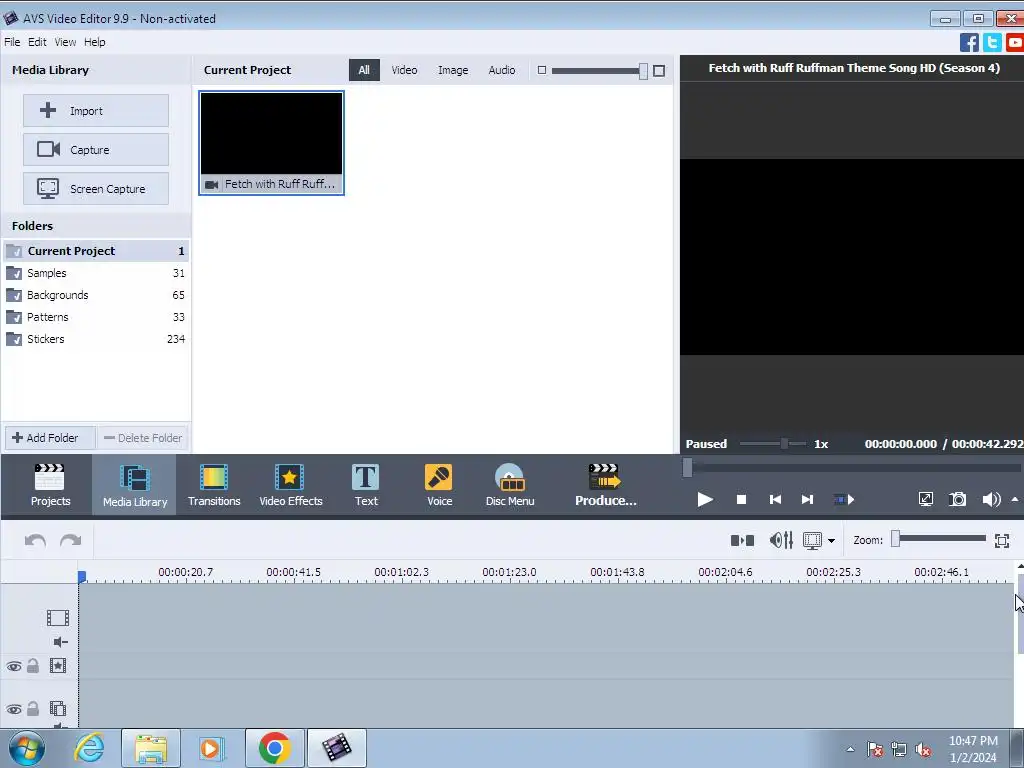
Task: Lock the video effects track
Action: click(33, 665)
